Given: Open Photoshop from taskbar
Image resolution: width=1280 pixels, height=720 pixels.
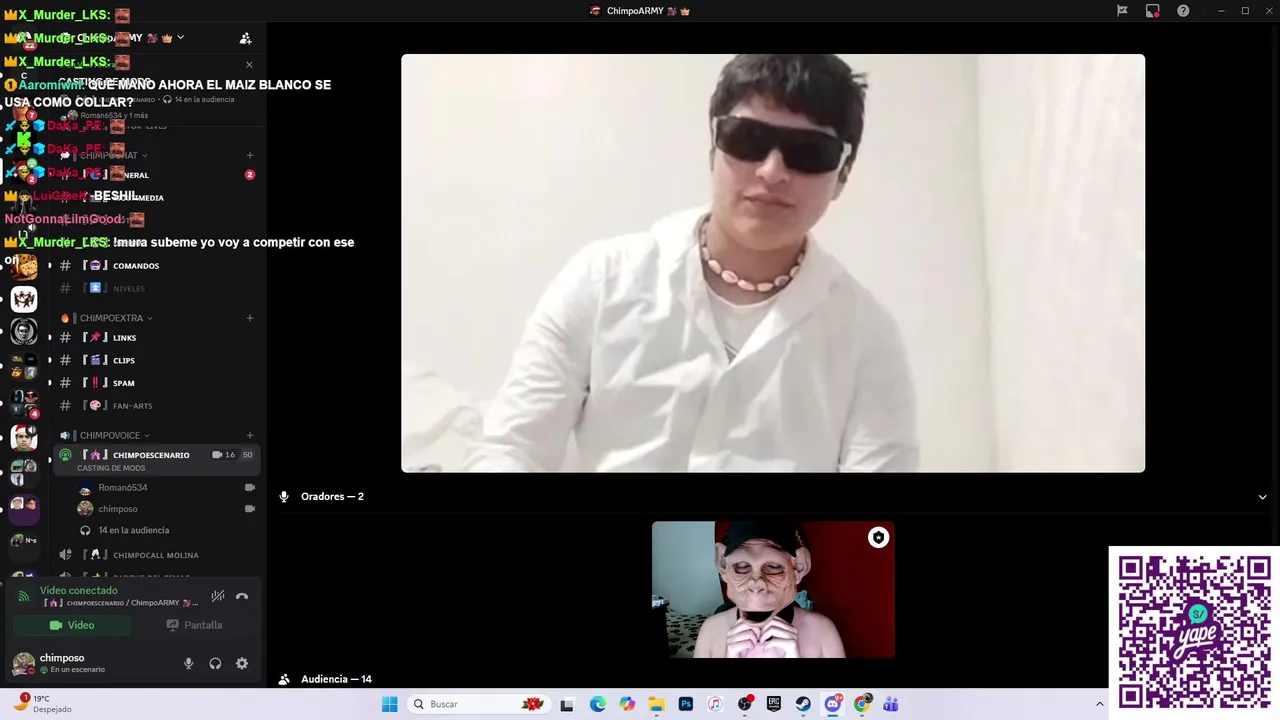Looking at the screenshot, I should pyautogui.click(x=686, y=705).
